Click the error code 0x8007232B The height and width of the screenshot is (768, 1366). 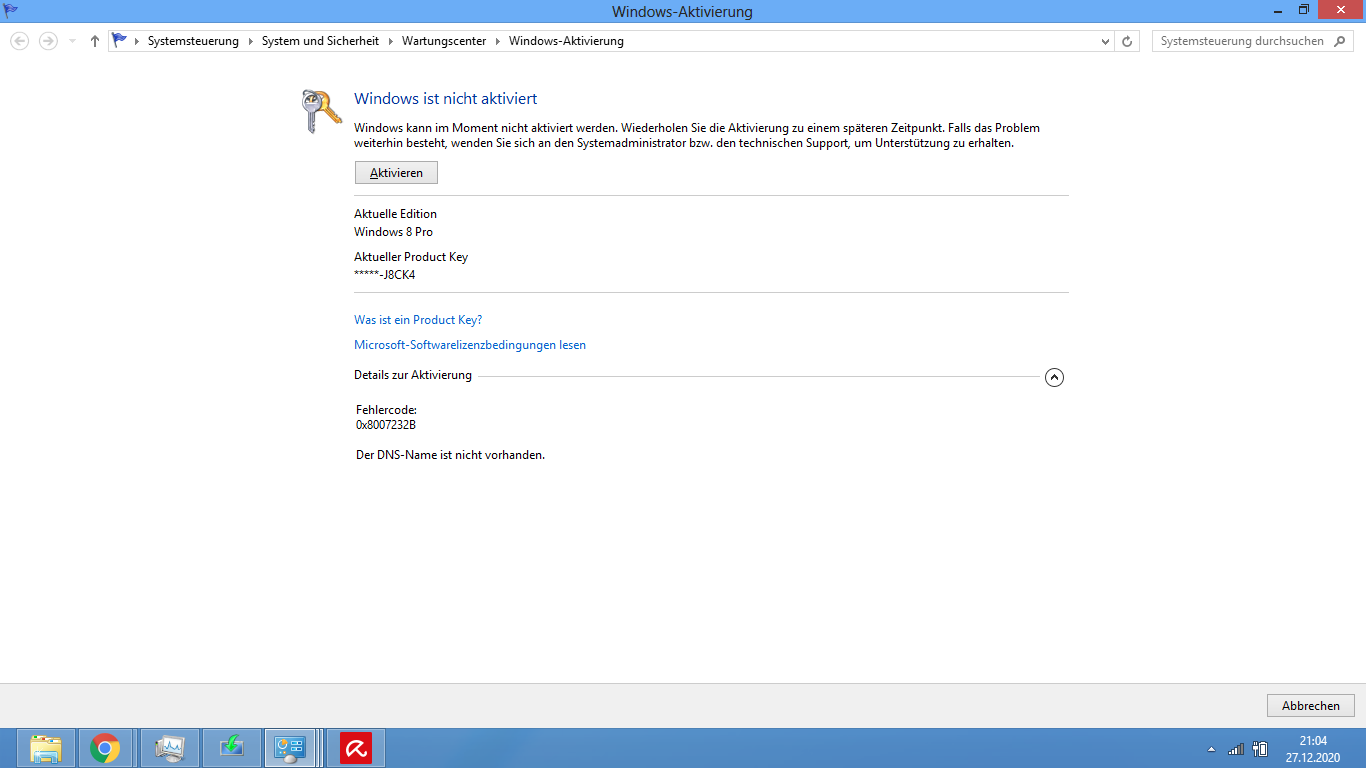pyautogui.click(x=386, y=425)
